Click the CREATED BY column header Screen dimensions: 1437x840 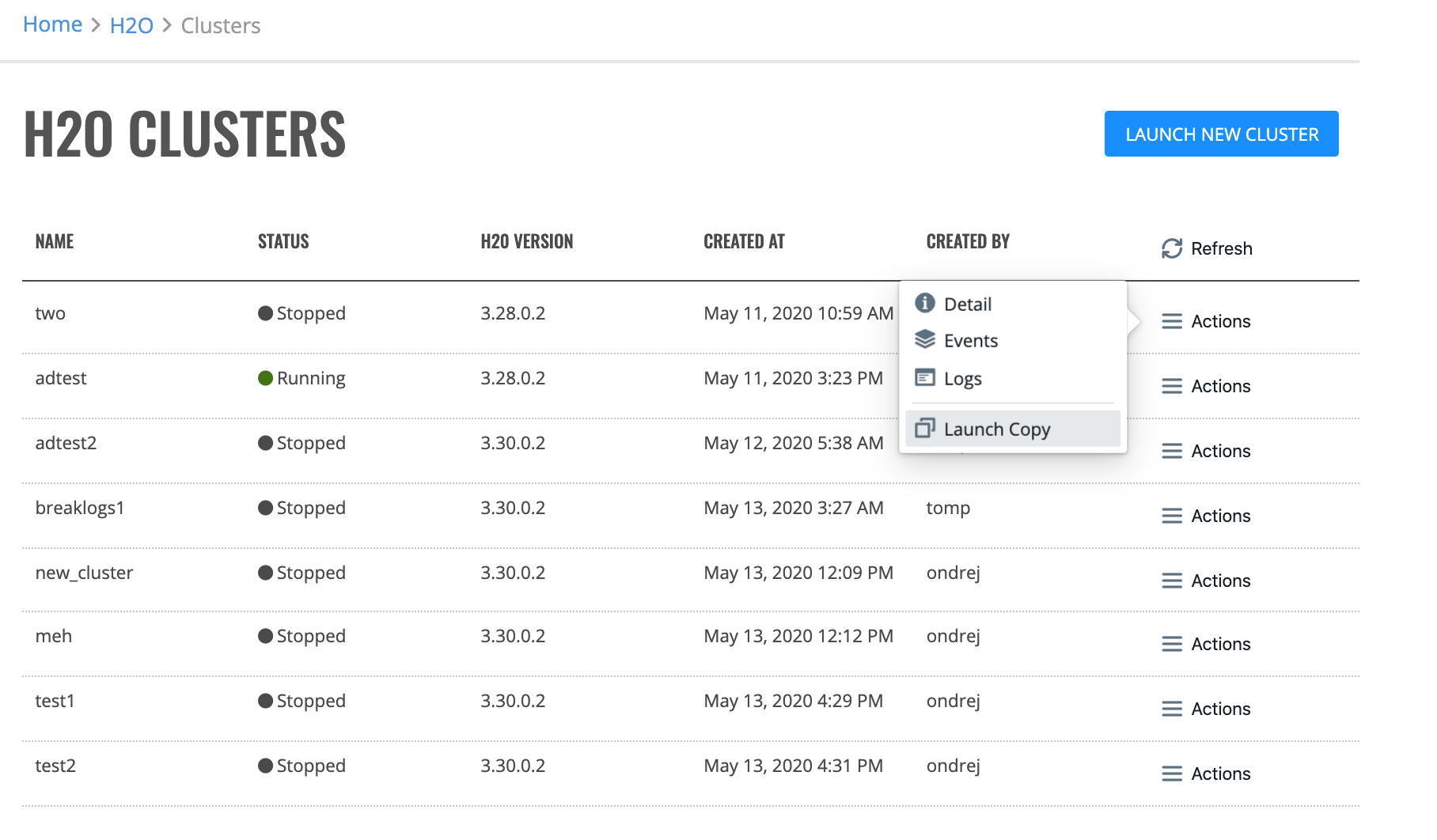(968, 241)
